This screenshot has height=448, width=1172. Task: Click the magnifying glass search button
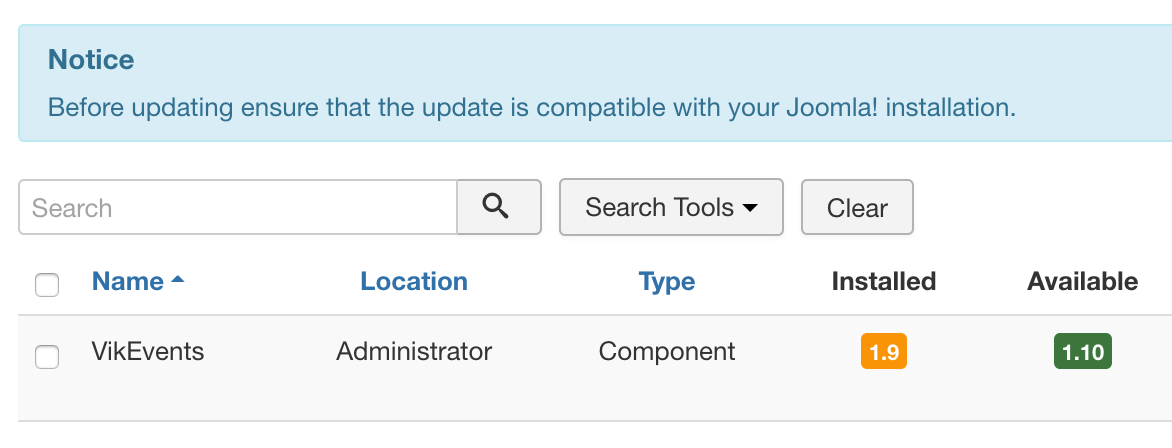point(499,207)
